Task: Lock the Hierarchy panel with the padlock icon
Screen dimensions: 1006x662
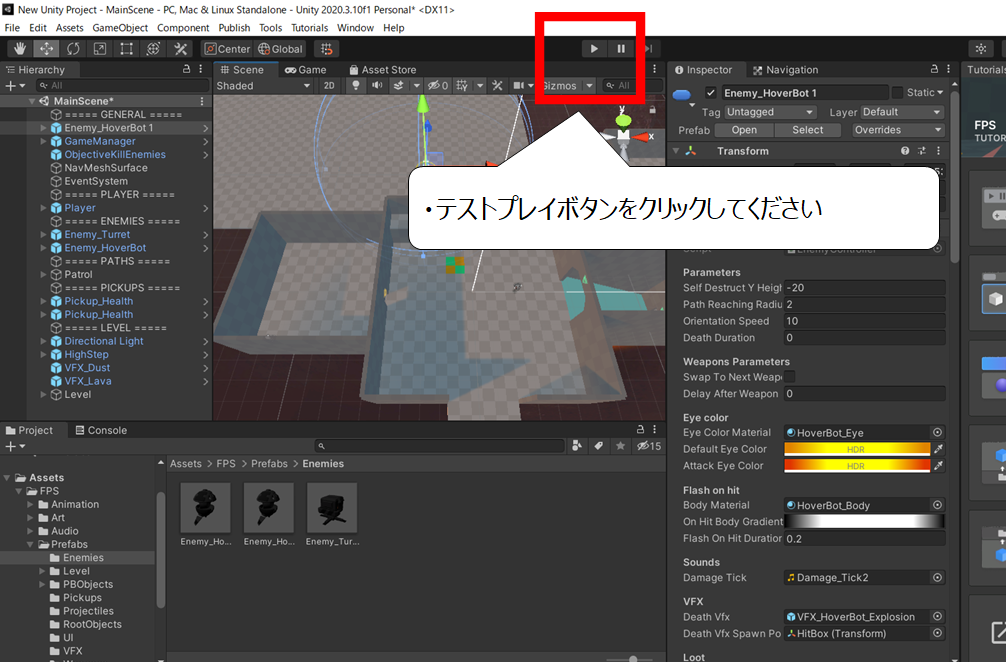Action: tap(187, 69)
